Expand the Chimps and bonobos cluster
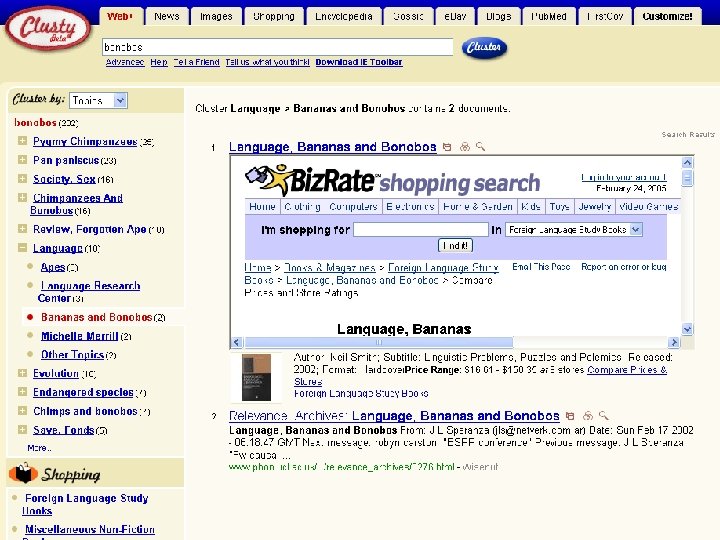 (x=22, y=411)
